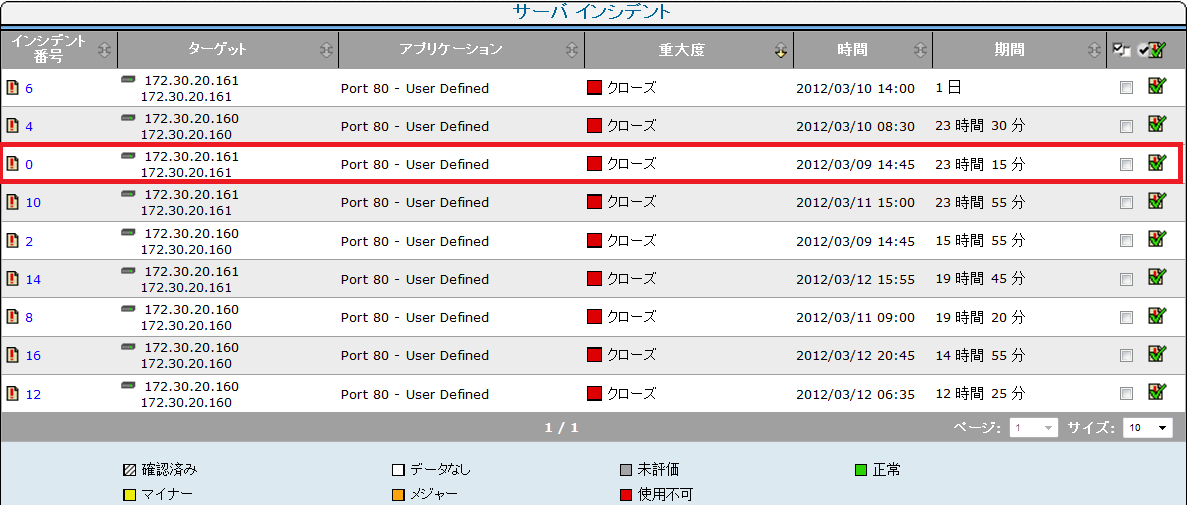Click server icon in incident 6 target
This screenshot has width=1187, height=505.
point(128,79)
